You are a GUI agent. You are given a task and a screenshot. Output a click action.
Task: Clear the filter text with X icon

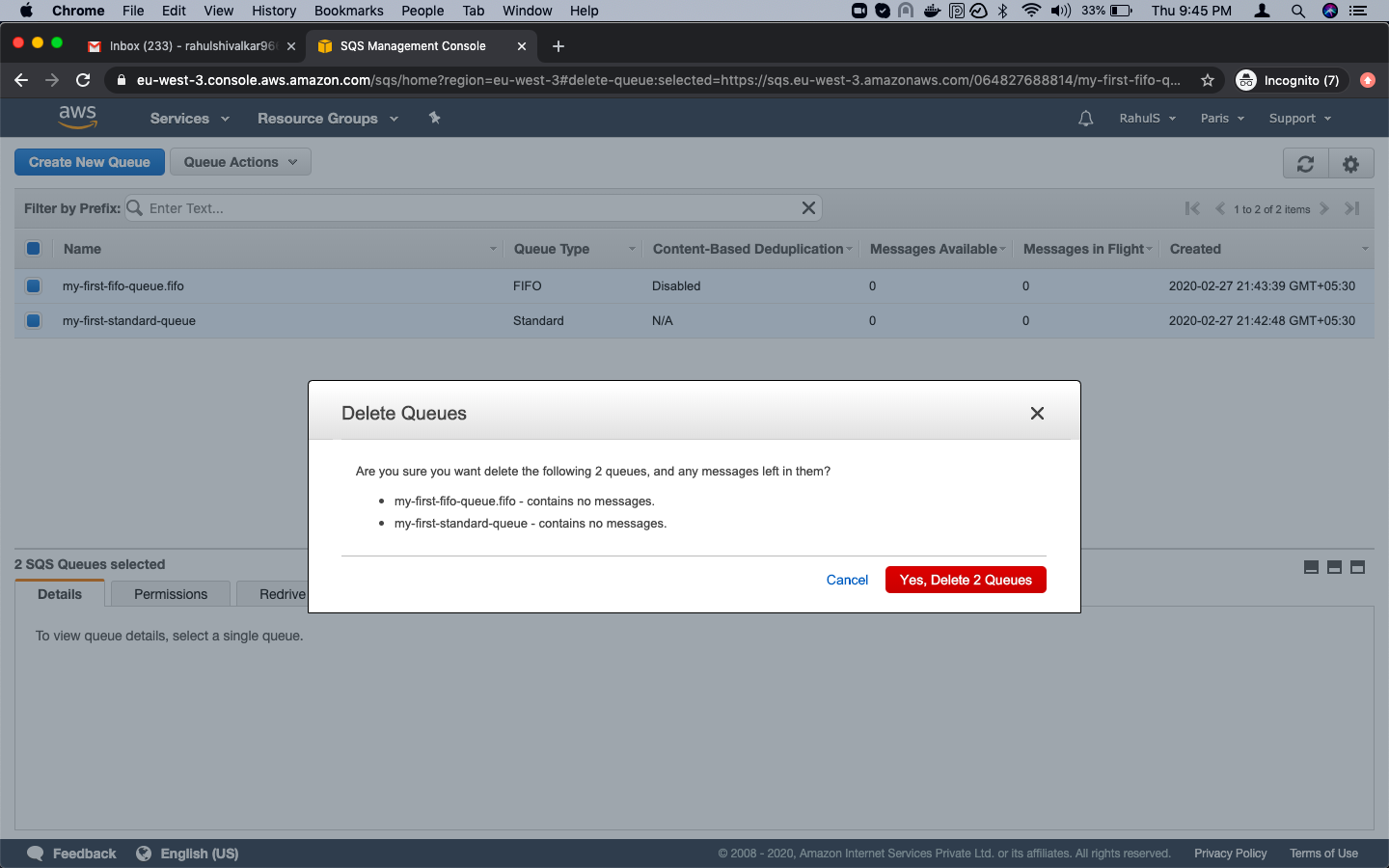[x=808, y=208]
